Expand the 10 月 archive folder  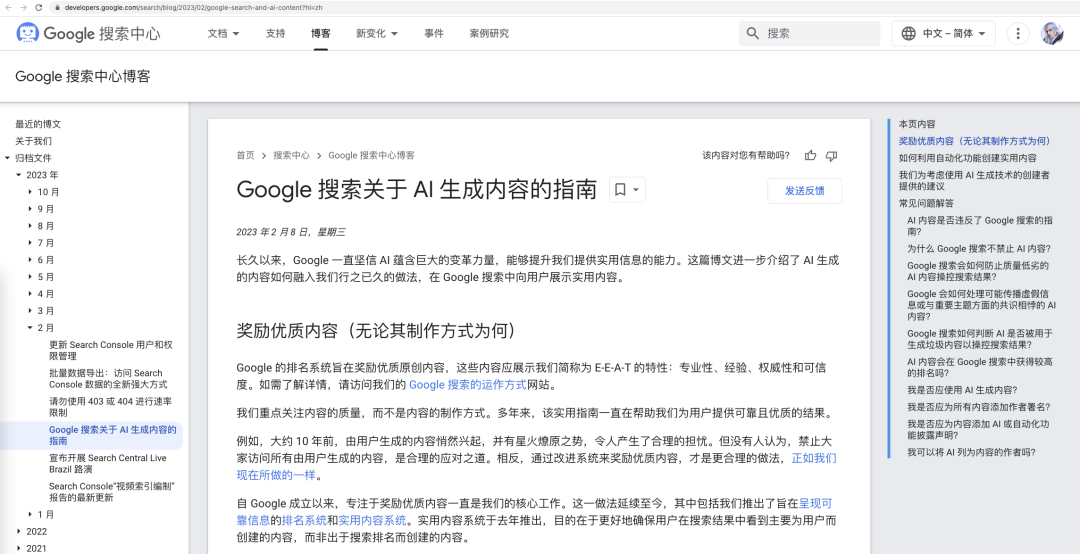(x=30, y=192)
